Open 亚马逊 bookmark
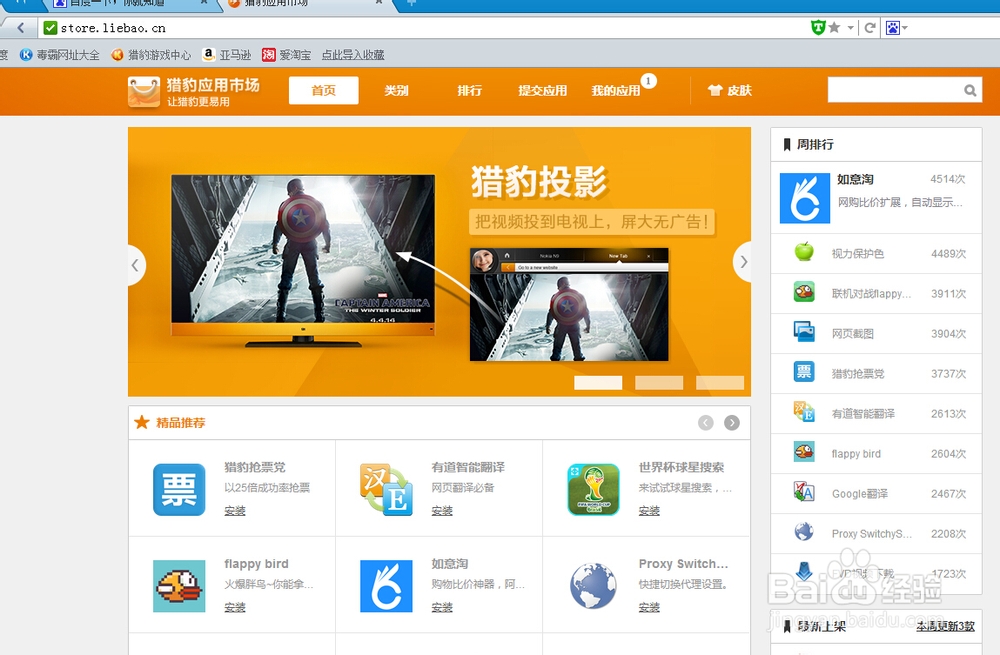Viewport: 1000px width, 655px height. click(226, 55)
